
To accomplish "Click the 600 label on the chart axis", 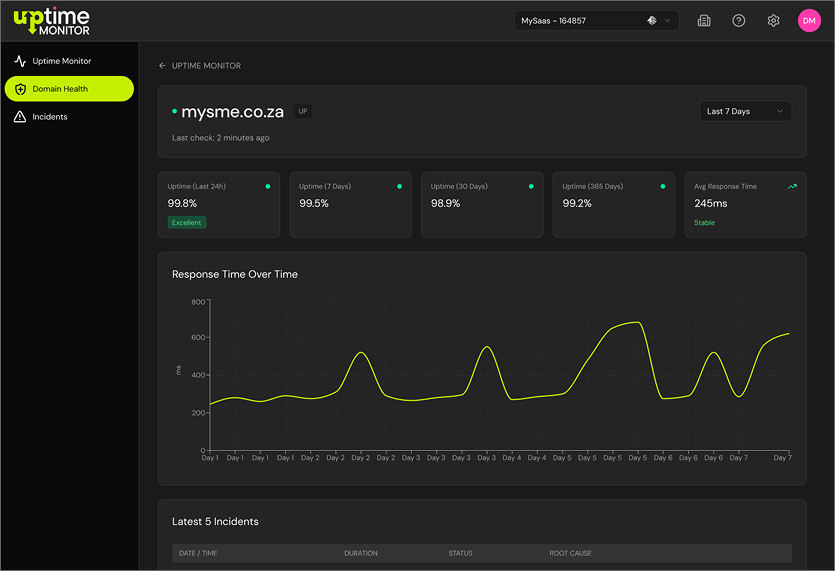I will click(x=198, y=338).
